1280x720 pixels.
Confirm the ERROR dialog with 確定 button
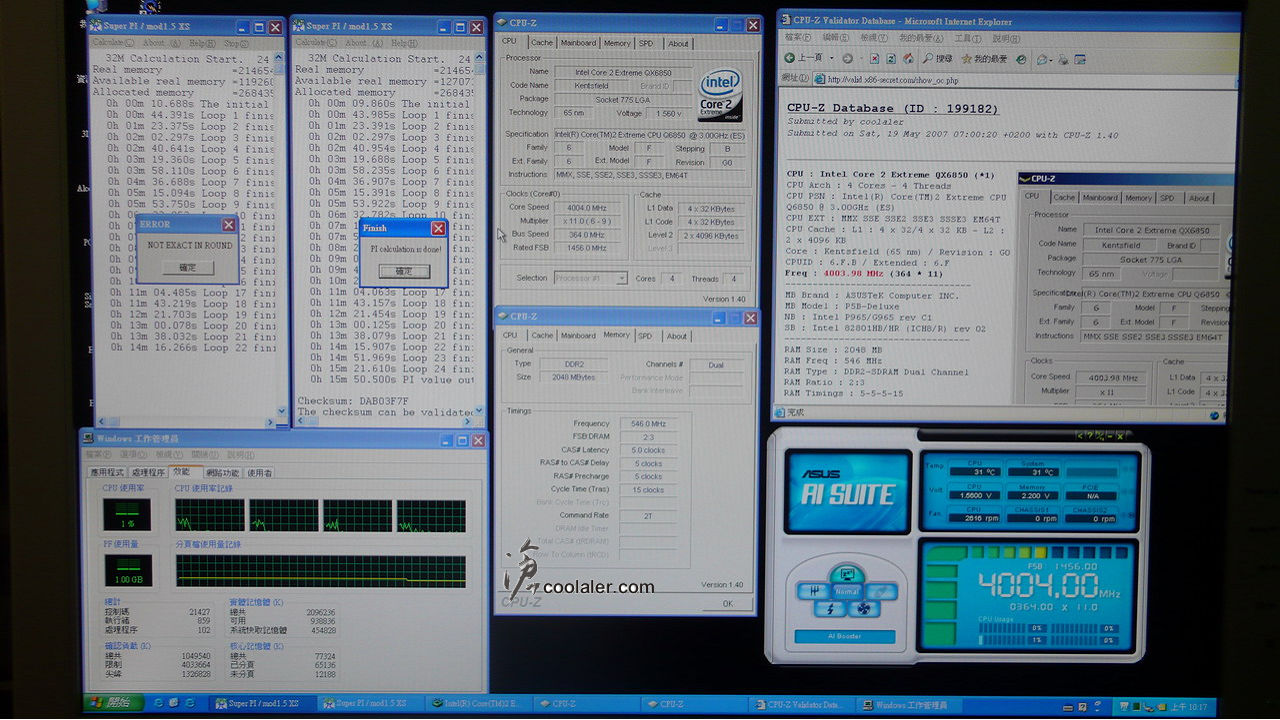187,267
